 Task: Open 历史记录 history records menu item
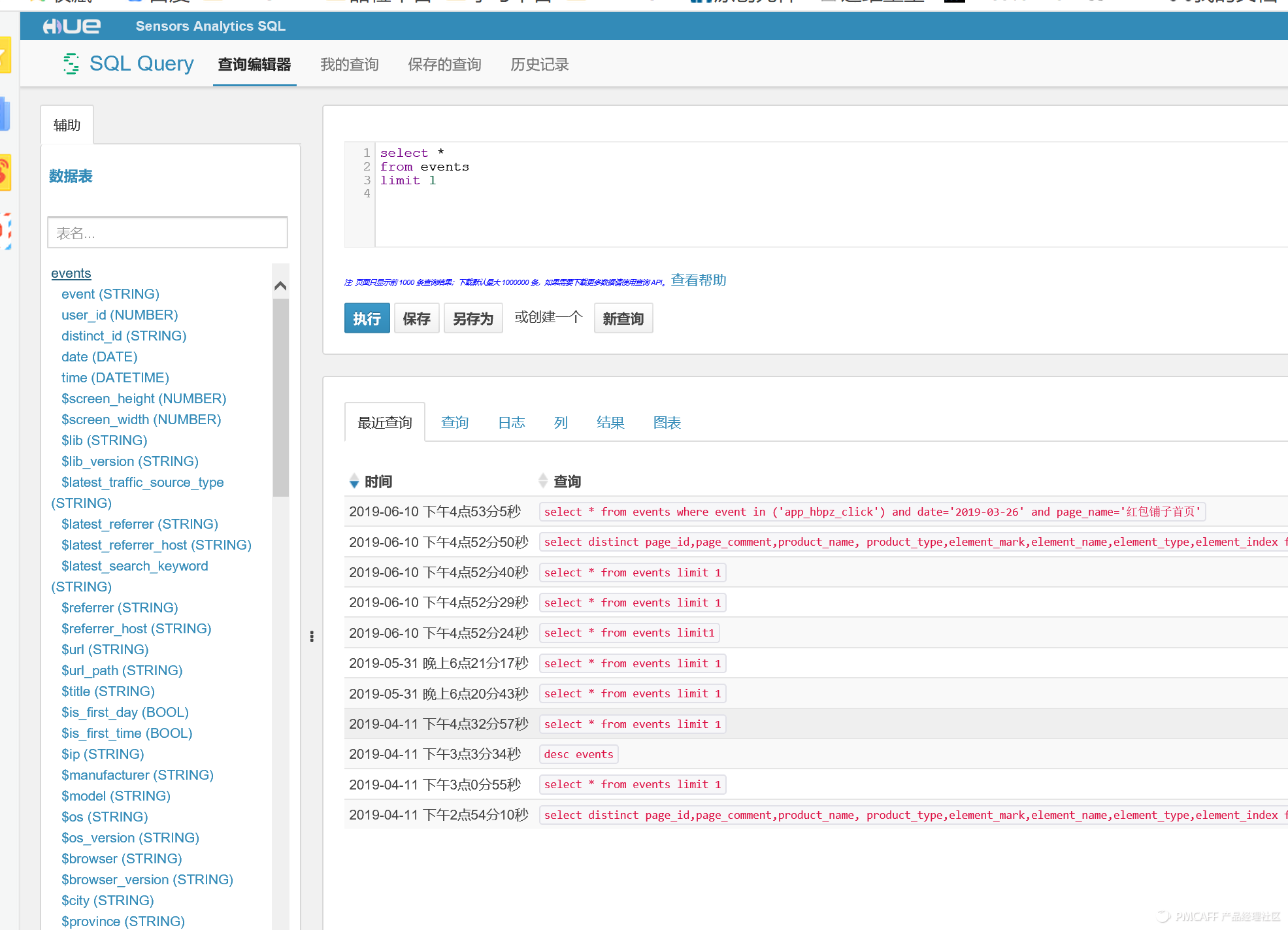542,65
